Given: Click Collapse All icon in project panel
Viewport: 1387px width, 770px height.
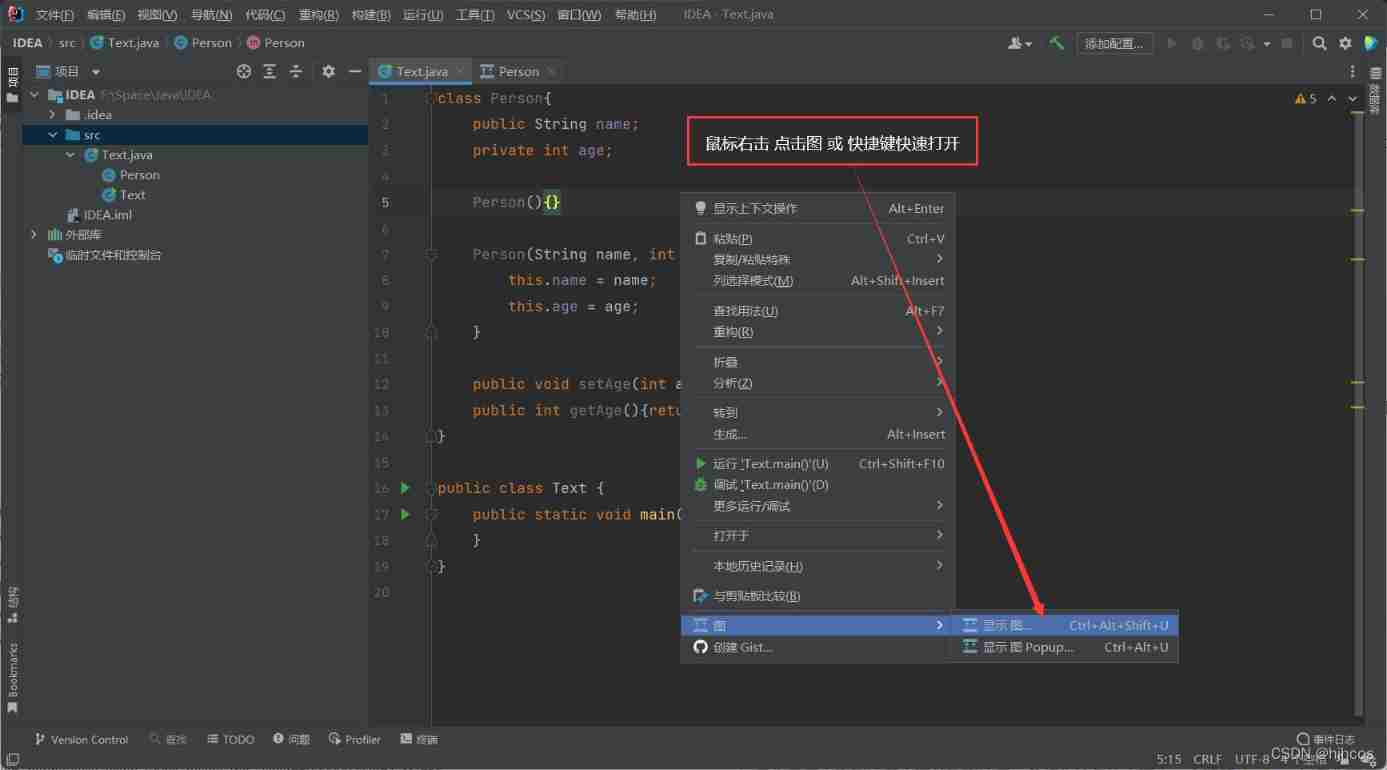Looking at the screenshot, I should [x=296, y=71].
